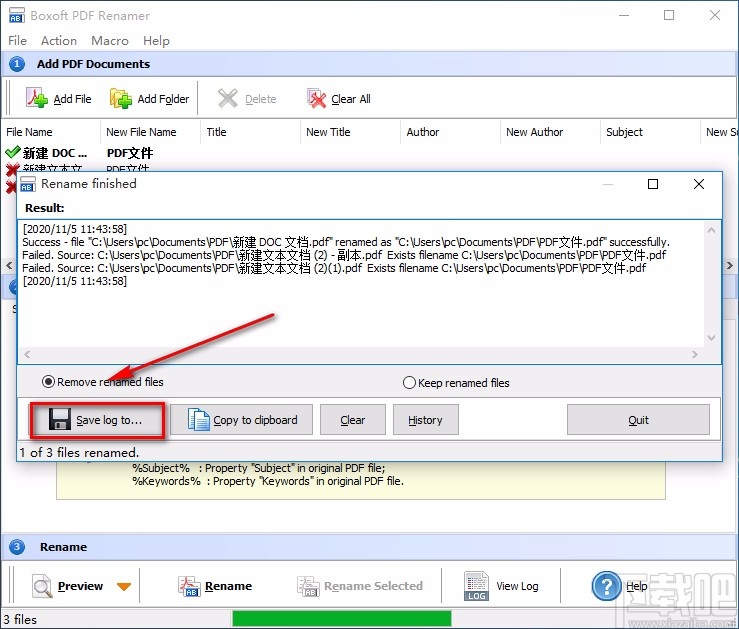Viewport: 739px width, 629px height.
Task: Click the Save log to... button
Action: 97,420
